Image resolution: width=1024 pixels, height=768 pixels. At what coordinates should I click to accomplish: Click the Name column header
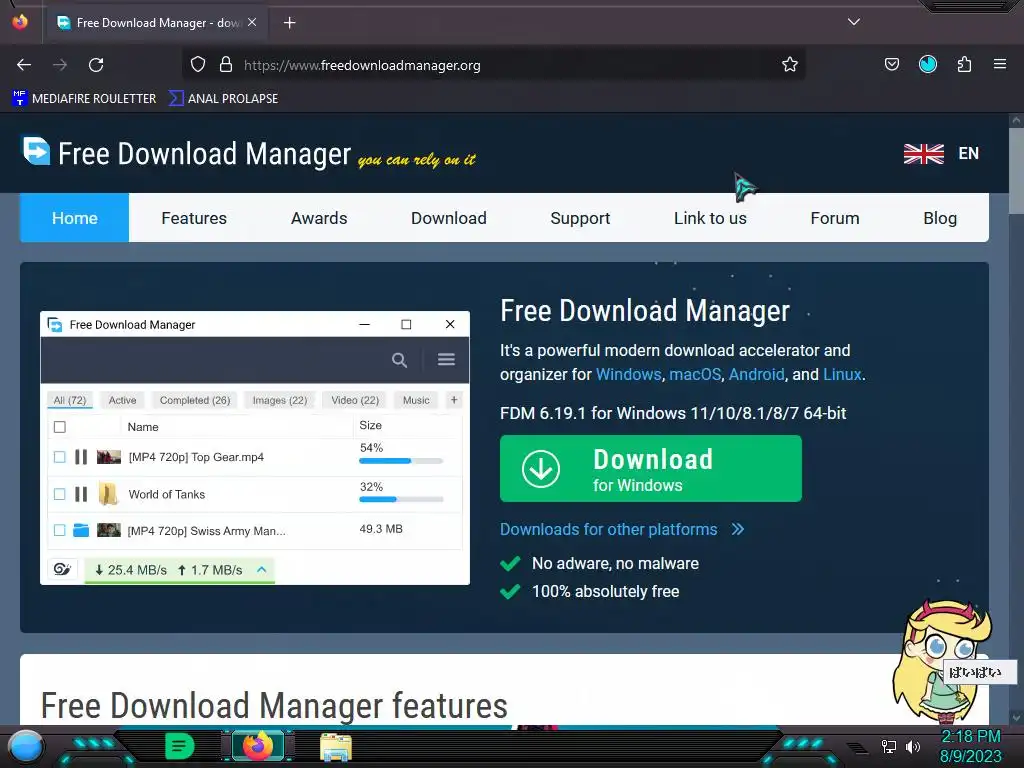coord(143,427)
